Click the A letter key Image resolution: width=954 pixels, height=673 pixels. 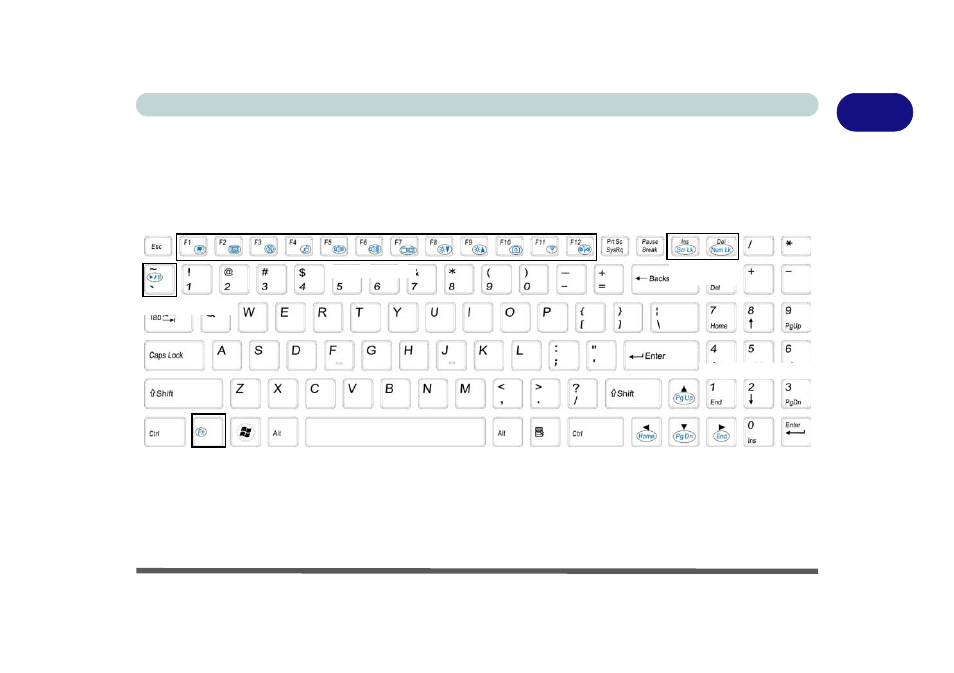tap(226, 355)
